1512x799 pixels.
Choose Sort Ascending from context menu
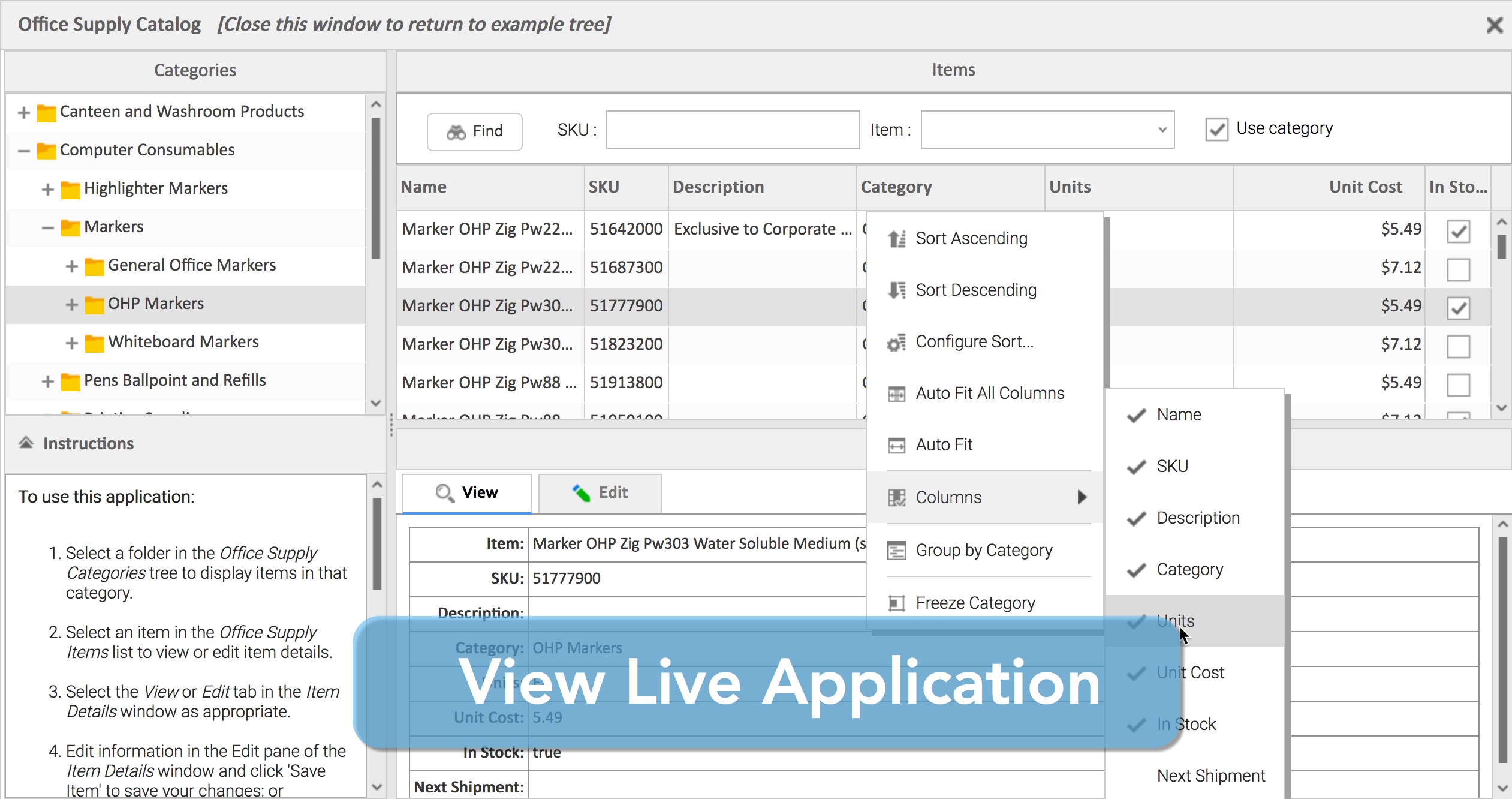[984, 239]
